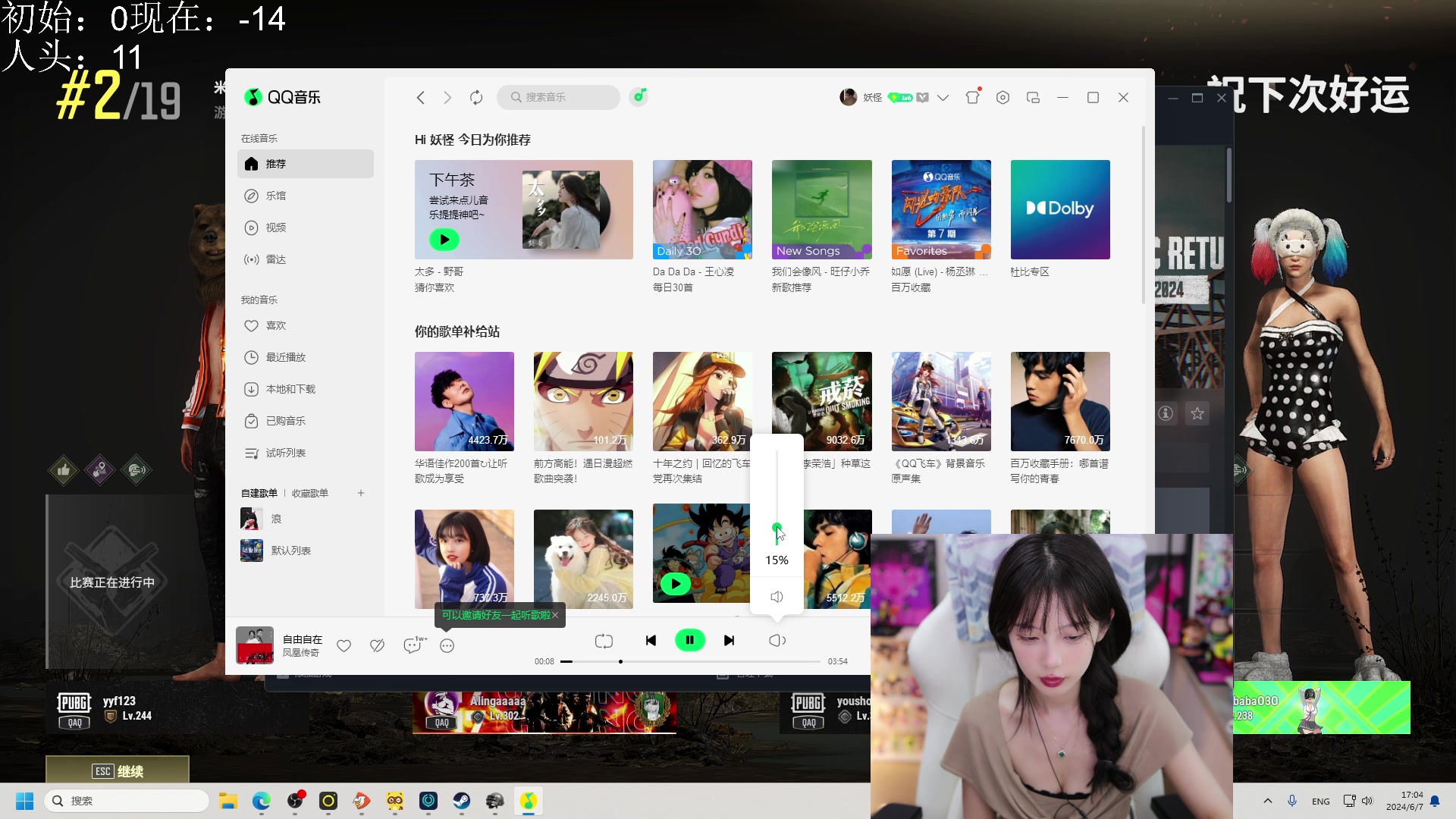Open the Daily 30 playlist cover
This screenshot has height=819, width=1456.
(702, 209)
